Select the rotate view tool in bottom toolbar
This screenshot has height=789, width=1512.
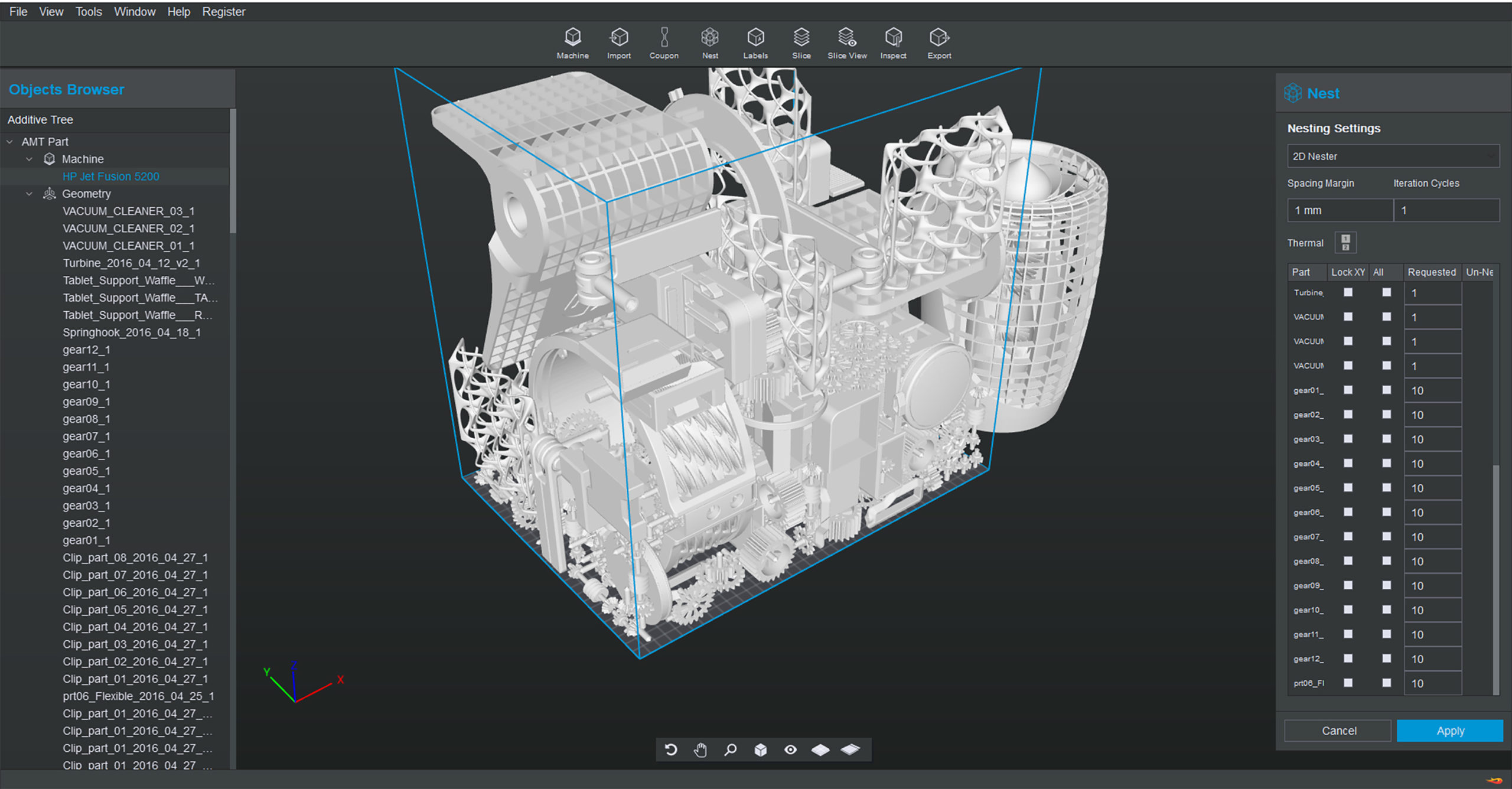tap(671, 750)
